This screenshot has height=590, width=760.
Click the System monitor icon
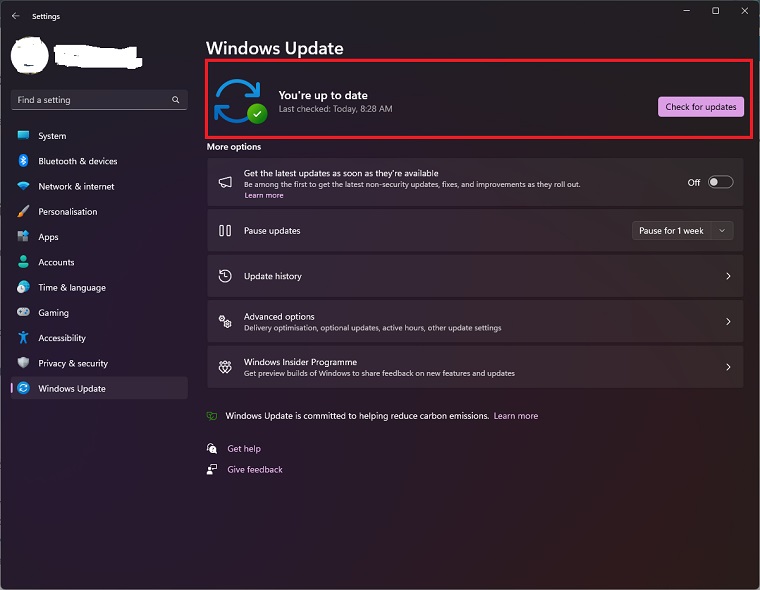click(23, 135)
